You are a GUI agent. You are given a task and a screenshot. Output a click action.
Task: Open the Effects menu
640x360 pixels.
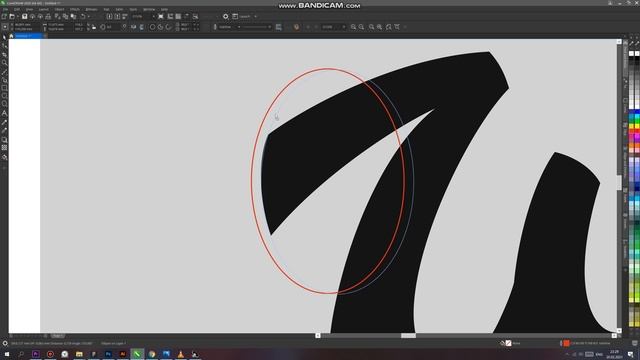75,9
